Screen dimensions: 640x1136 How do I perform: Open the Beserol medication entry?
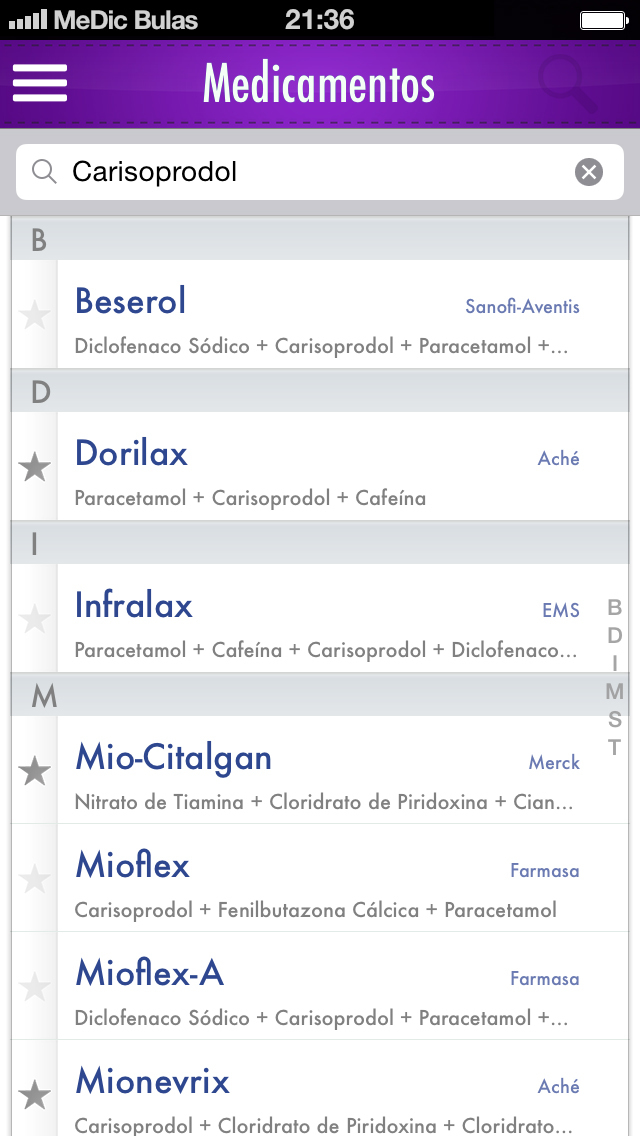320,316
